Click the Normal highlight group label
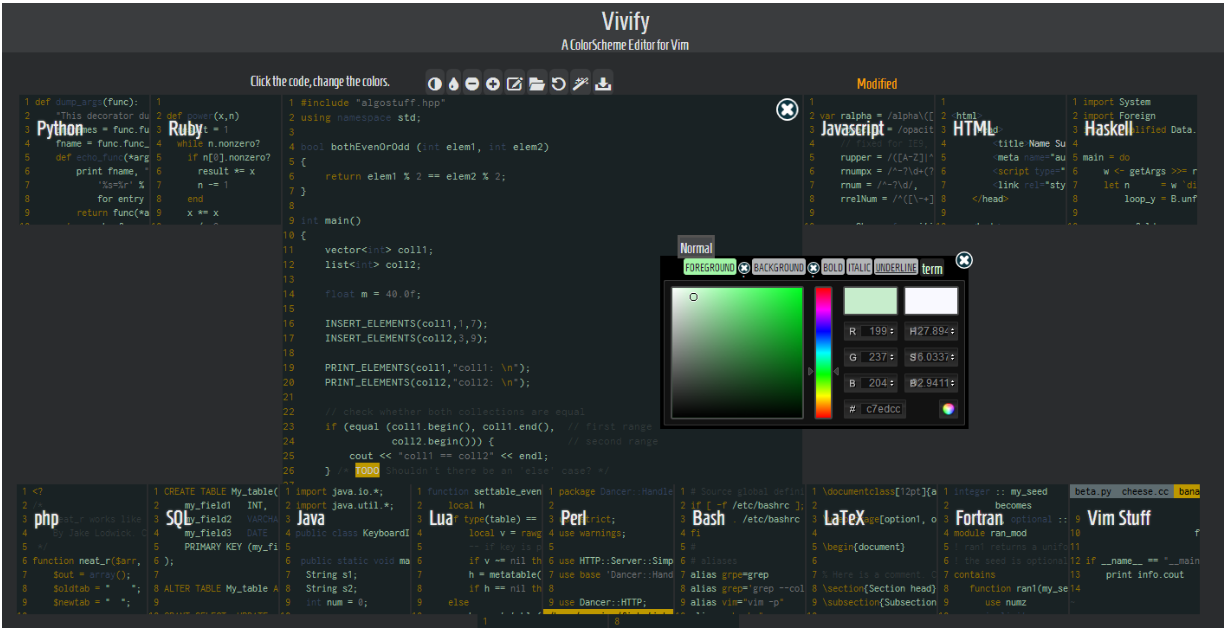The width and height of the screenshot is (1225, 631). click(696, 248)
